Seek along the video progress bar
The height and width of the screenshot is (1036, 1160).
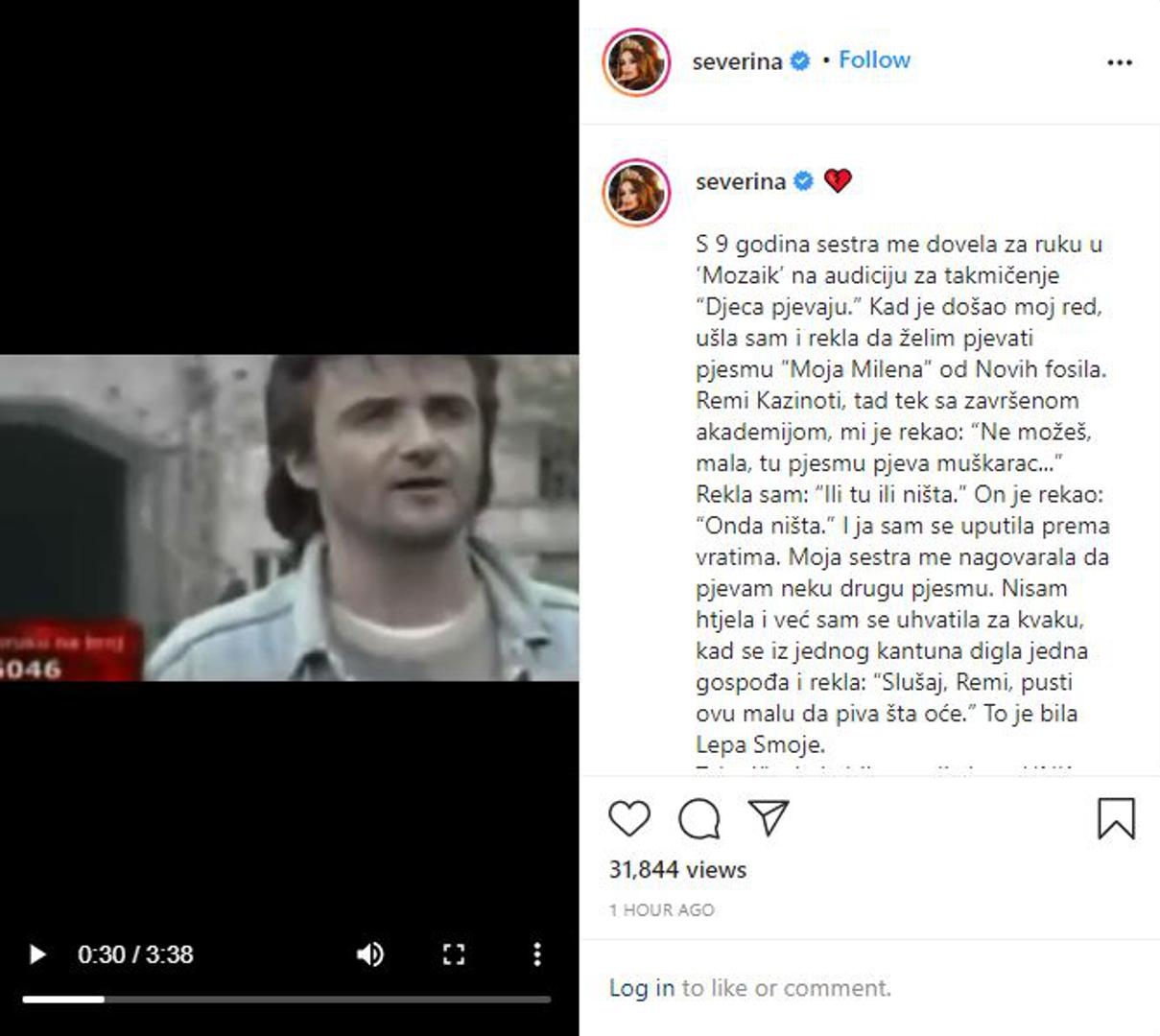pos(287,1000)
